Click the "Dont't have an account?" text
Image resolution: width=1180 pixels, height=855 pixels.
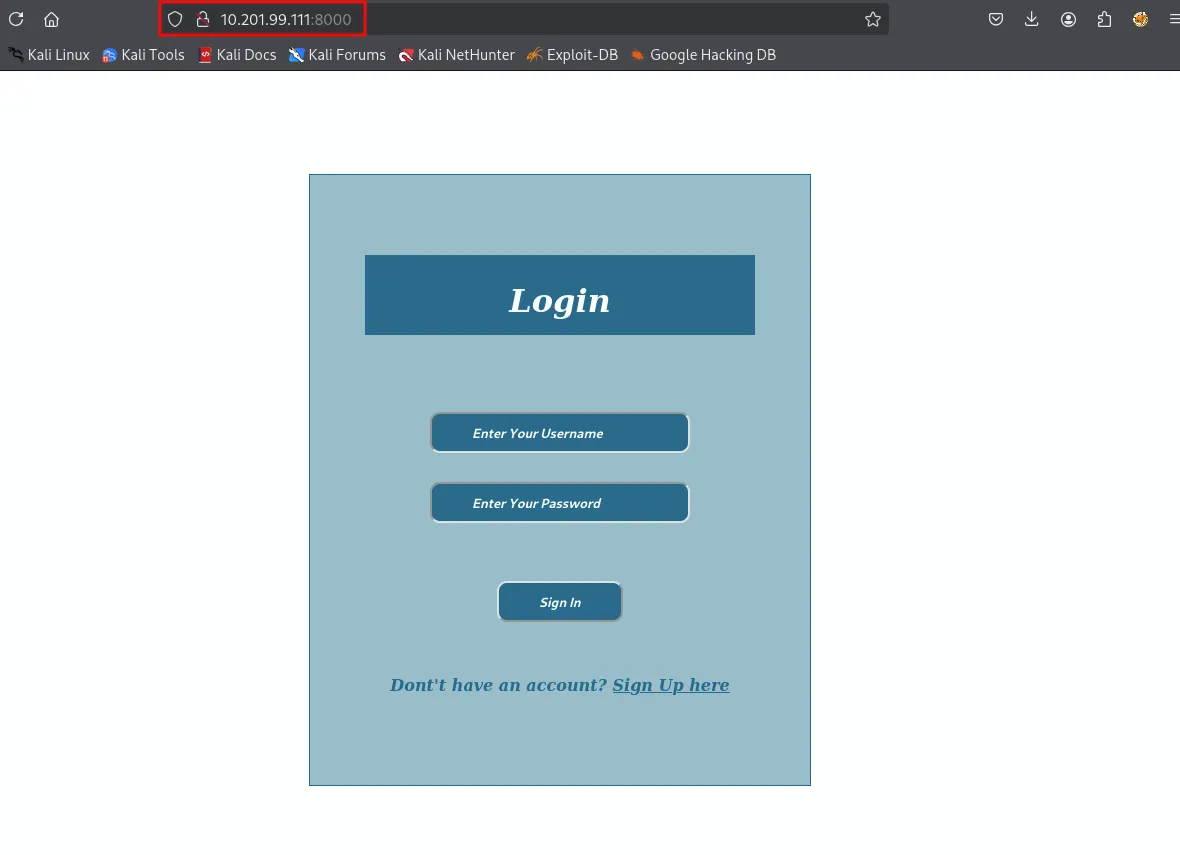(498, 685)
